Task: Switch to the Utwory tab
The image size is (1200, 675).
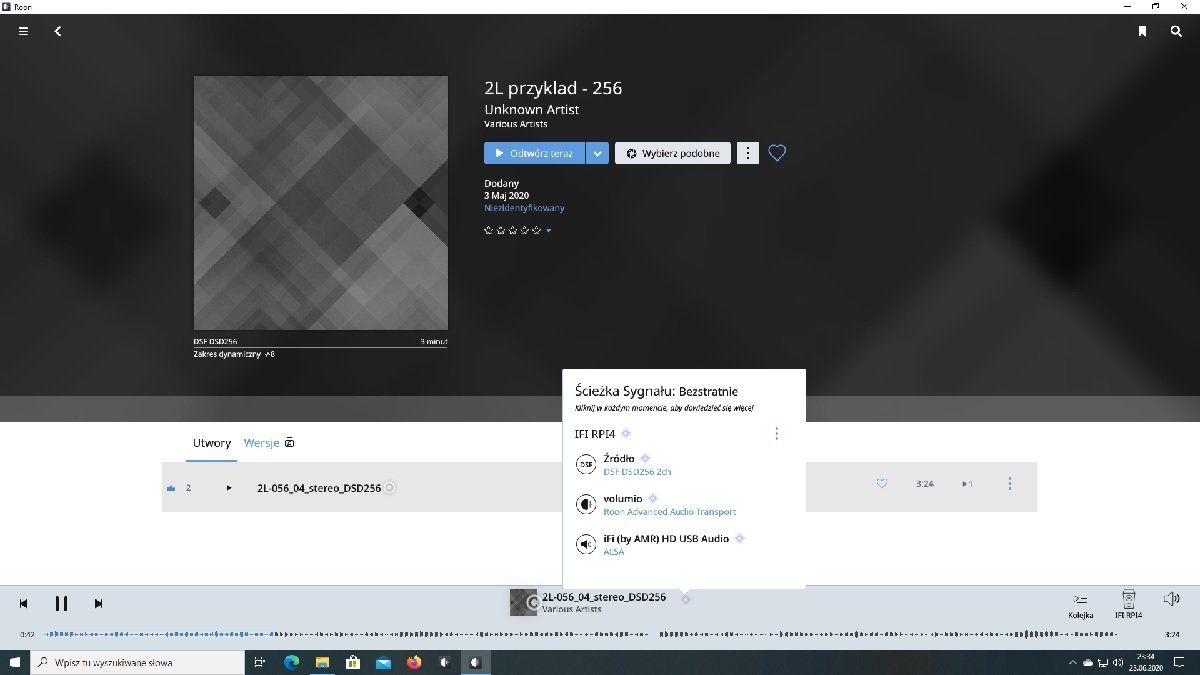Action: point(212,442)
